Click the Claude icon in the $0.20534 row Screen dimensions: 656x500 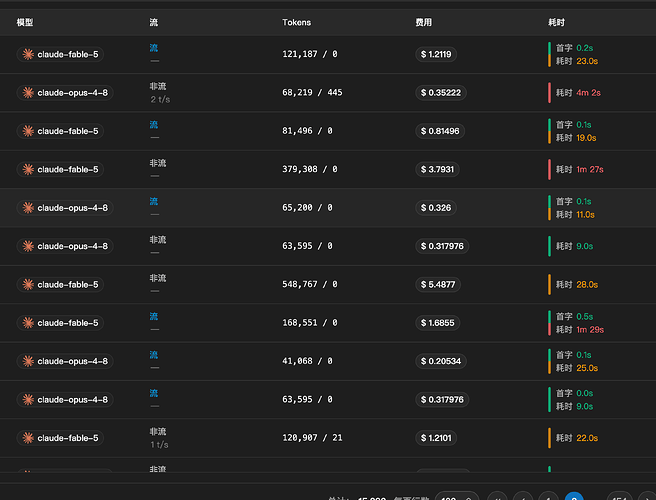point(28,361)
